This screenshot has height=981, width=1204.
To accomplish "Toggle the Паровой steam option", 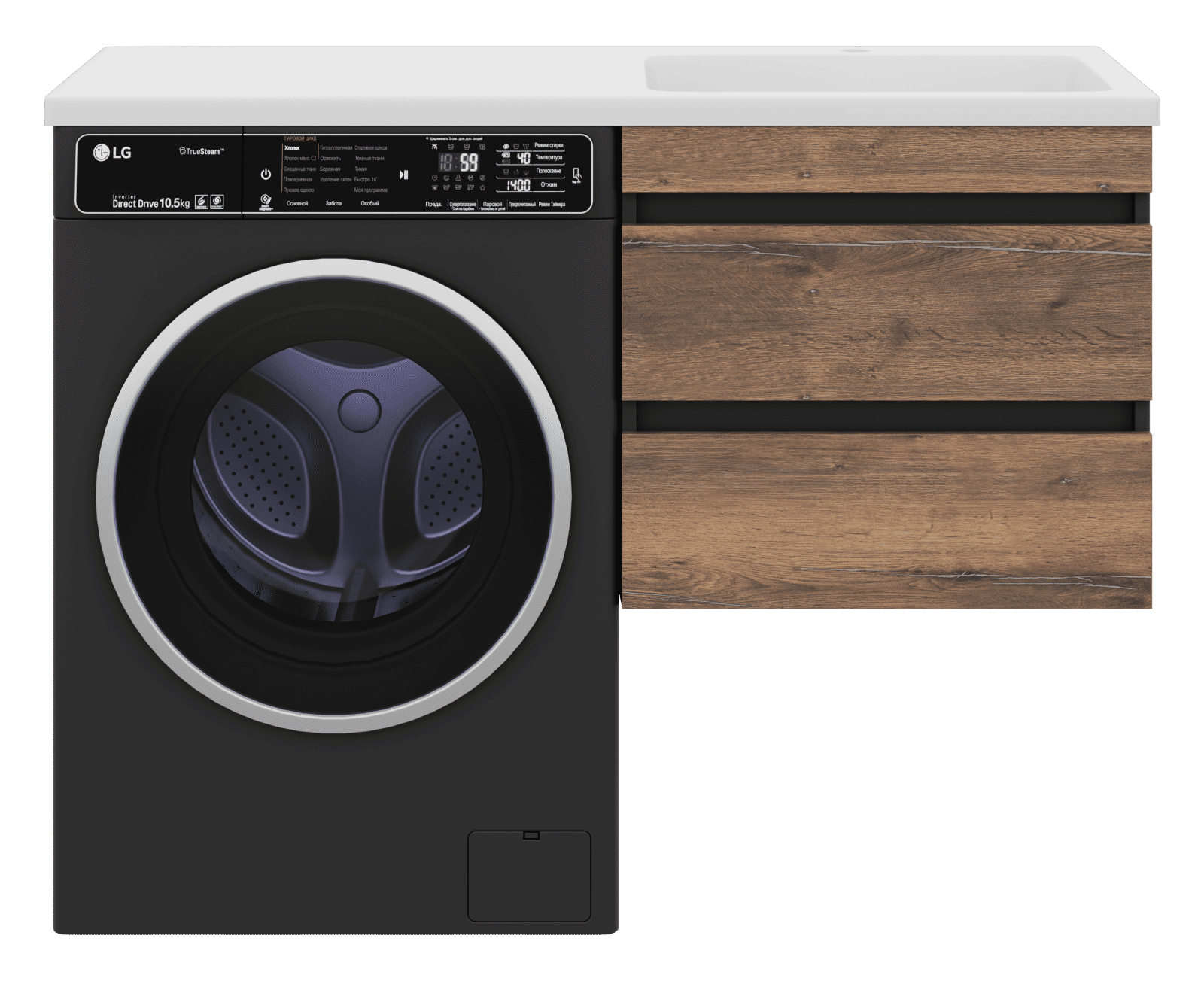I will [492, 204].
